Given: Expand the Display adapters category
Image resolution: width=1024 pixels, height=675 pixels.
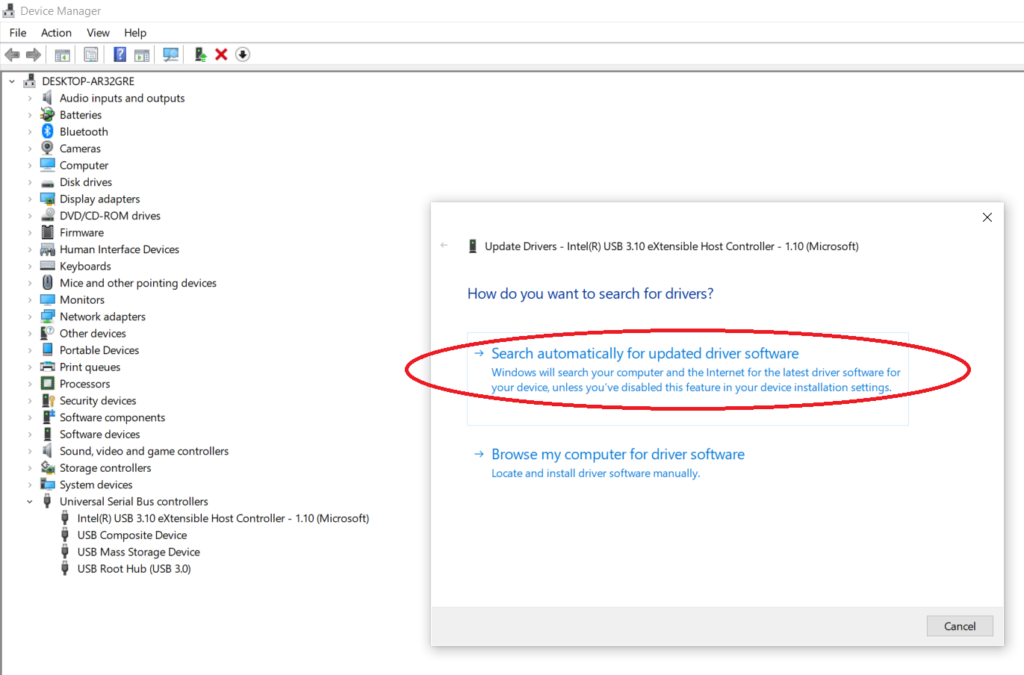Looking at the screenshot, I should click(x=30, y=199).
